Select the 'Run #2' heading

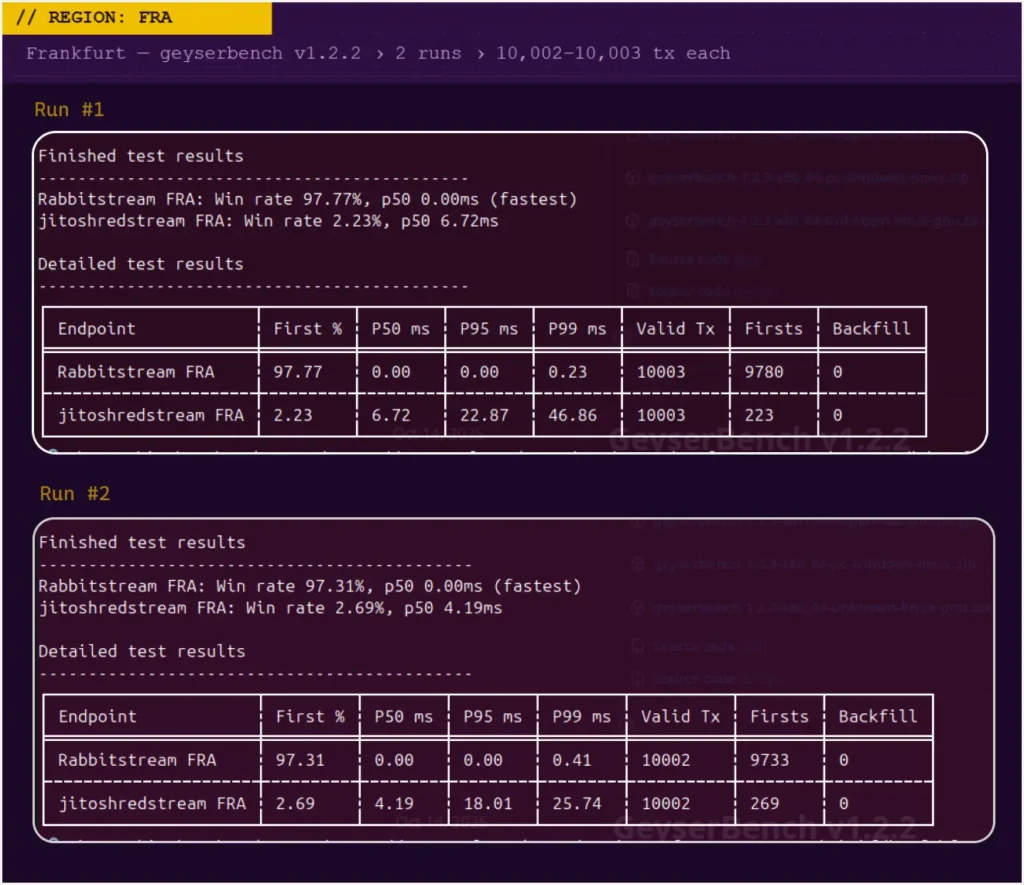(x=74, y=493)
